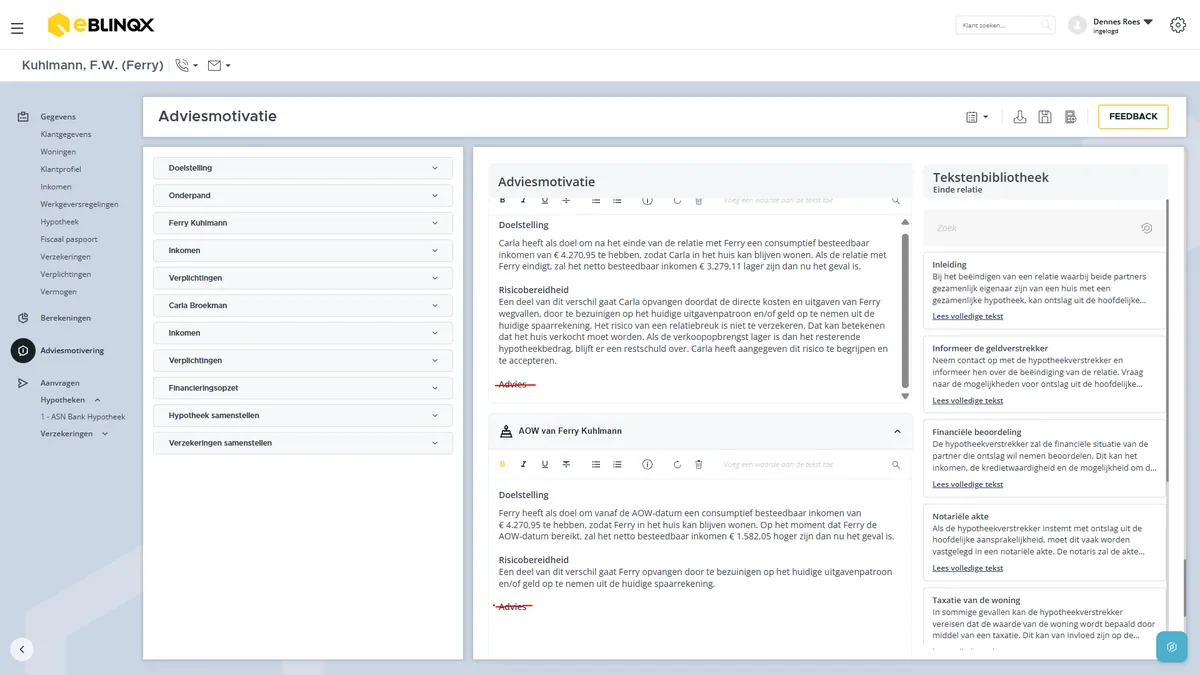Expand the Verzekeringen samenstellen section
This screenshot has width=1200, height=675.
pyautogui.click(x=303, y=443)
